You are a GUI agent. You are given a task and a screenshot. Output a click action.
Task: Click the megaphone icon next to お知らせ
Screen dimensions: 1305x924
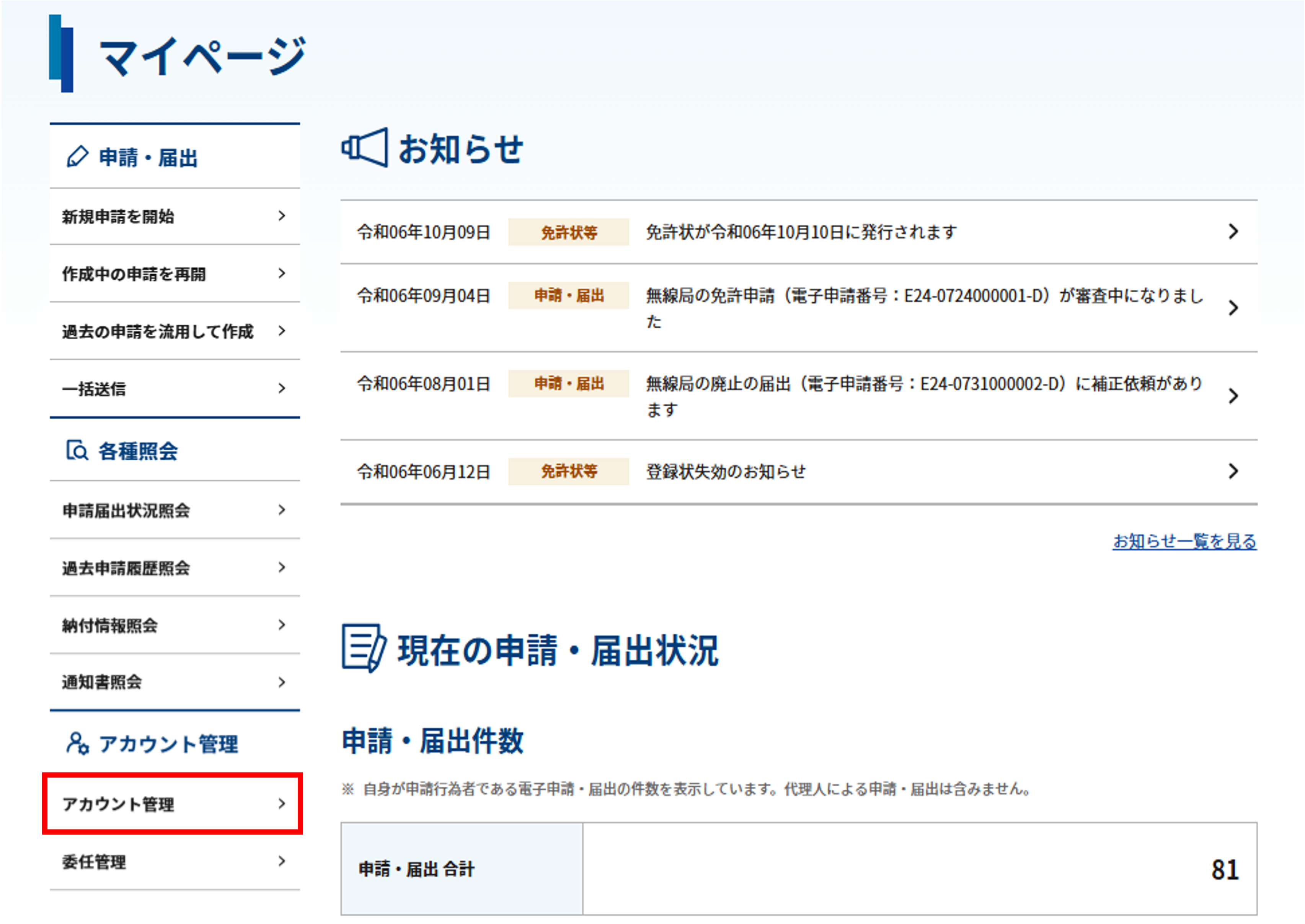364,148
